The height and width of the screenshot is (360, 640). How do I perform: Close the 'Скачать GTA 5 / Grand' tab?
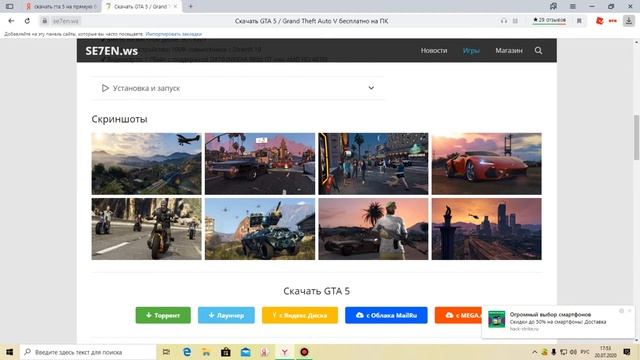(x=175, y=7)
